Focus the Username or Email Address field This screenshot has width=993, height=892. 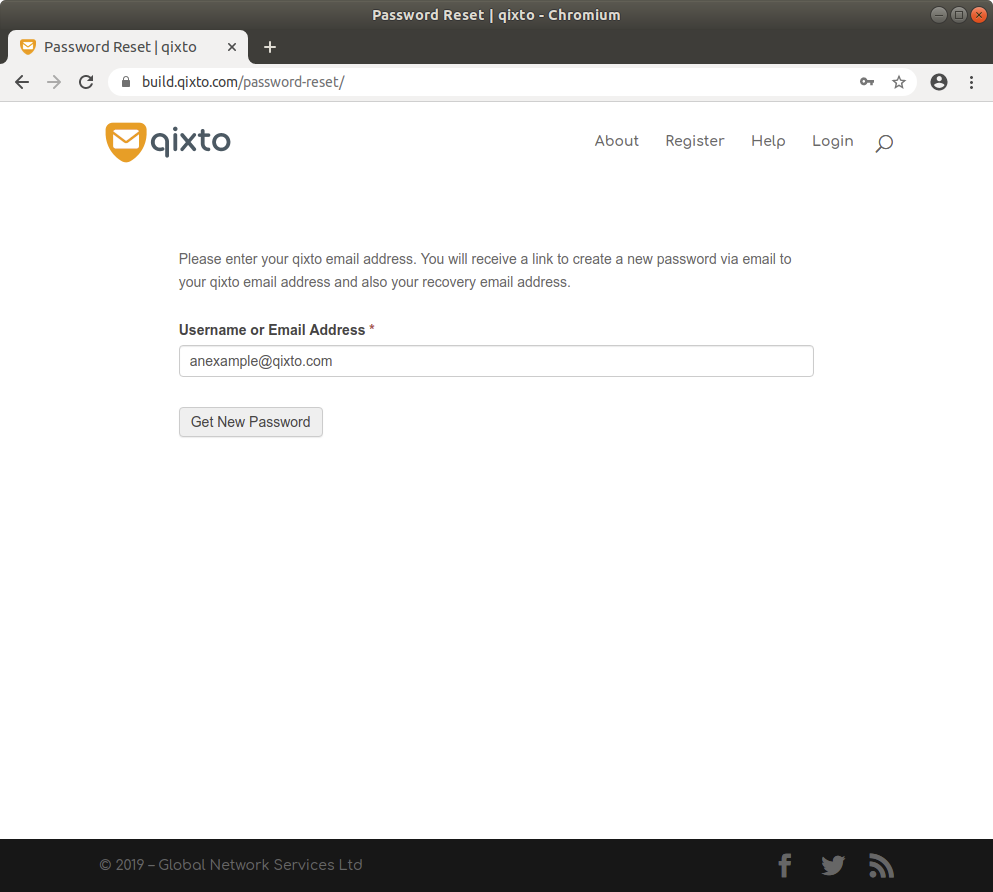point(496,361)
